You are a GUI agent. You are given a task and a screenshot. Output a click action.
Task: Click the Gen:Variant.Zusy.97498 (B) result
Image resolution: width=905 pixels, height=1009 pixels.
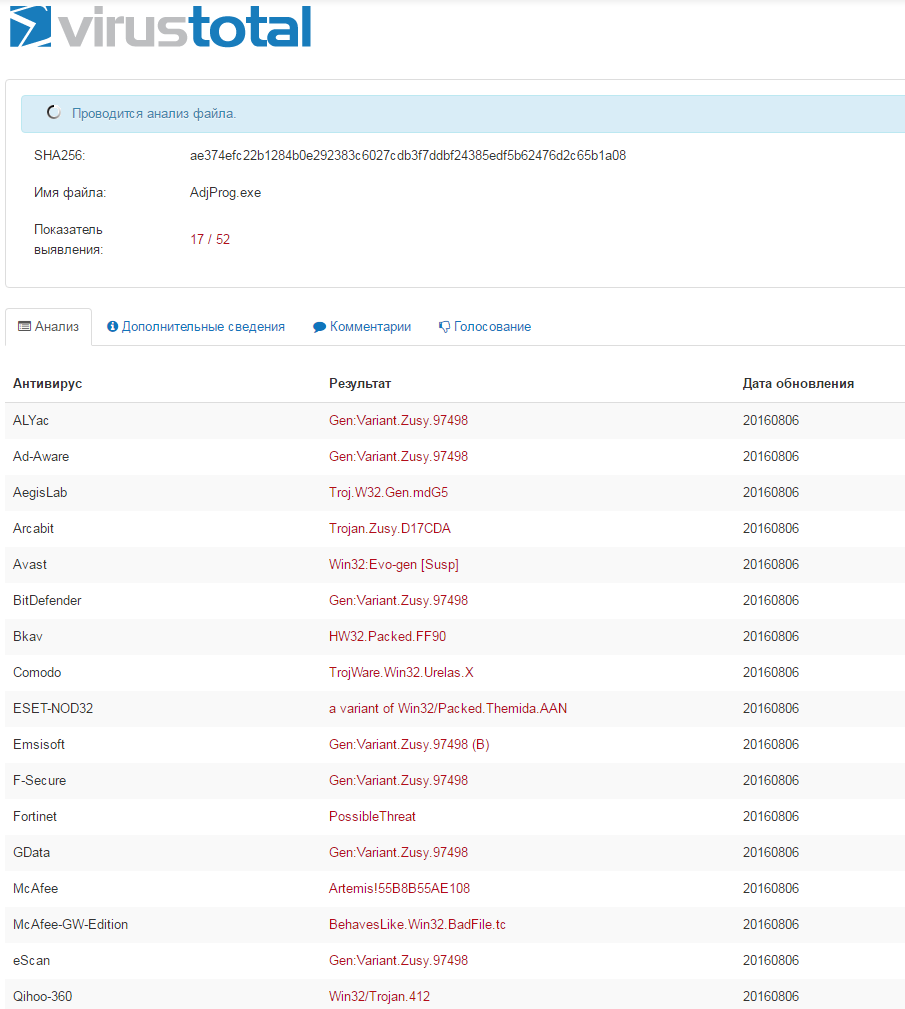click(409, 745)
